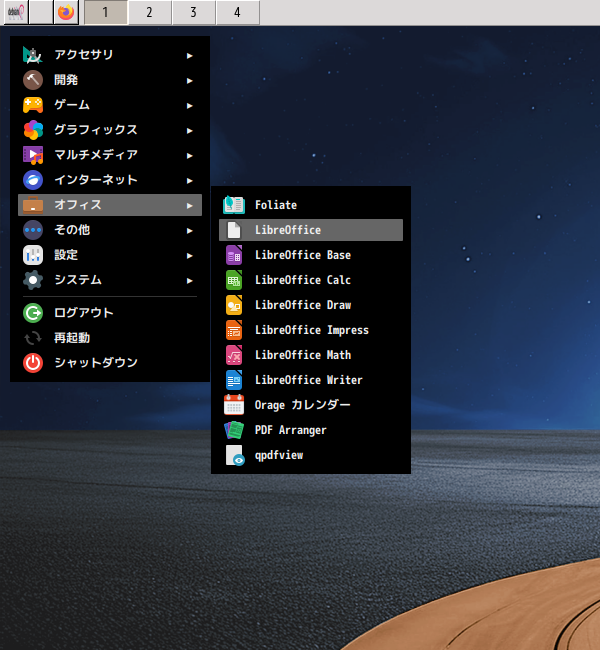Launch Foliate from the Office submenu

pos(311,205)
